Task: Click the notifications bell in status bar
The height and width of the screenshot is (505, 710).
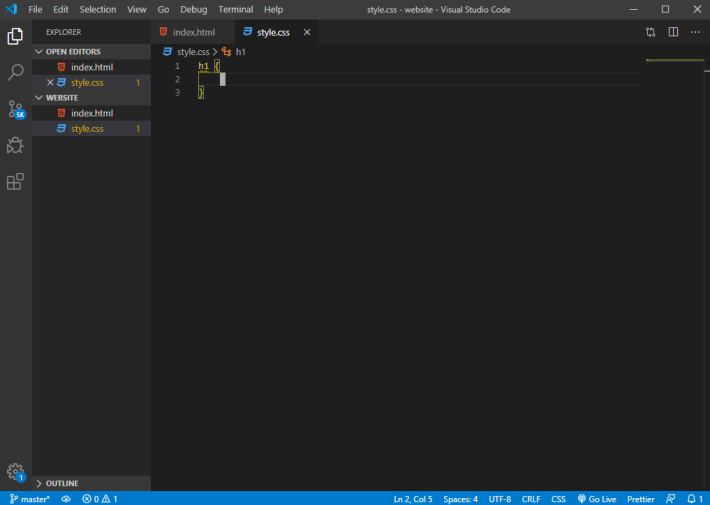Action: click(695, 499)
